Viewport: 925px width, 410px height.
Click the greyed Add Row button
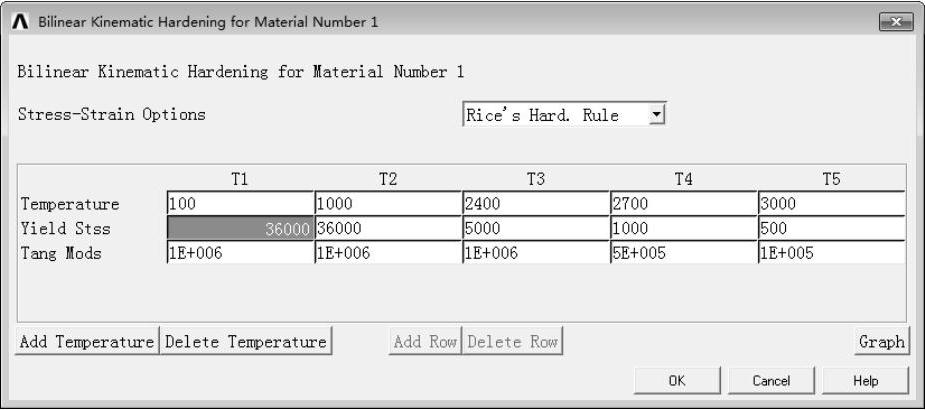[425, 342]
